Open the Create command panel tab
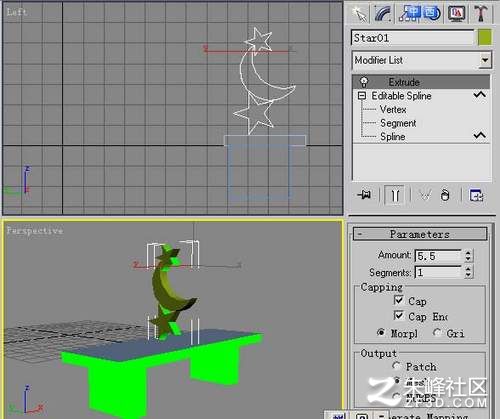 (x=359, y=14)
